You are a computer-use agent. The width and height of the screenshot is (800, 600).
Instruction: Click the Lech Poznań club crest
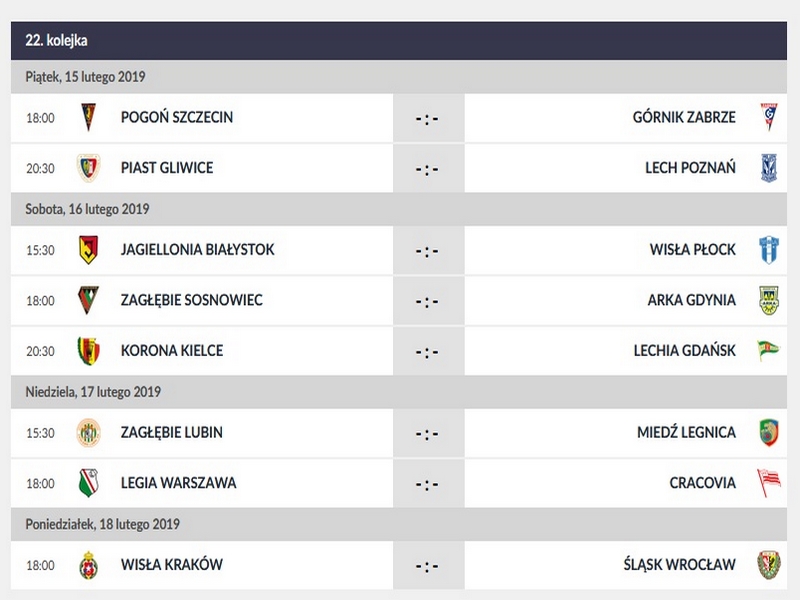(767, 168)
